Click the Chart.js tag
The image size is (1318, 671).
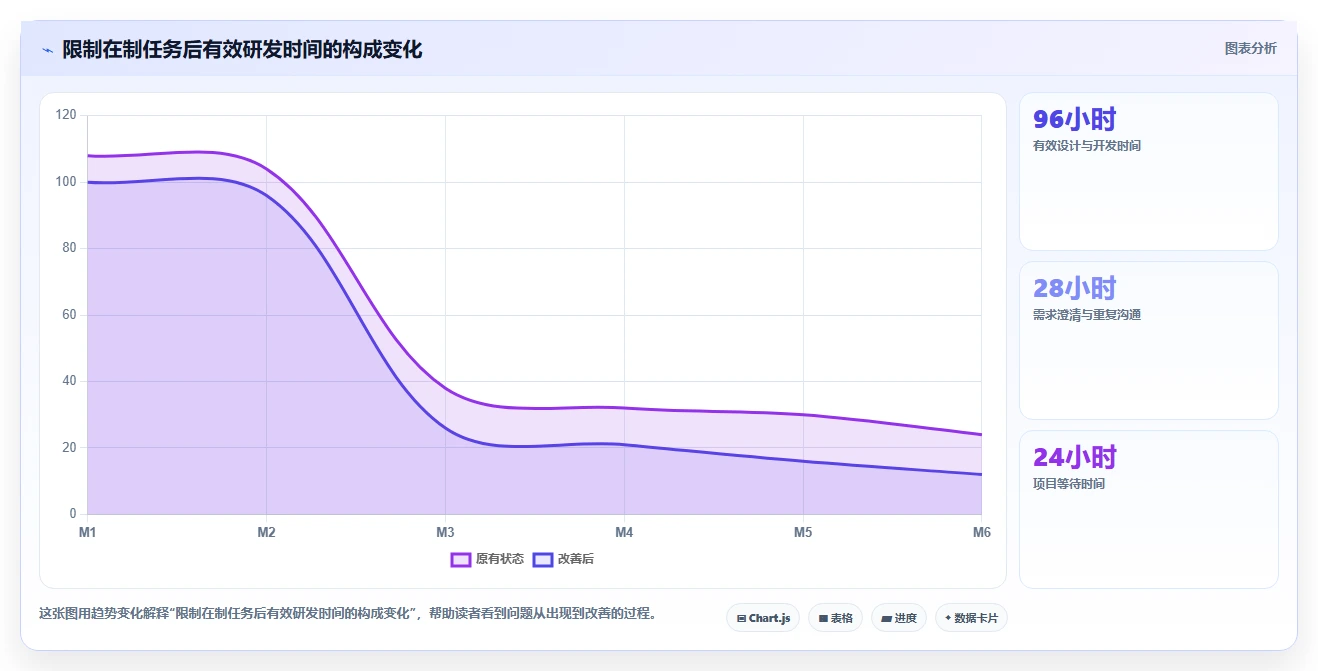tap(763, 618)
